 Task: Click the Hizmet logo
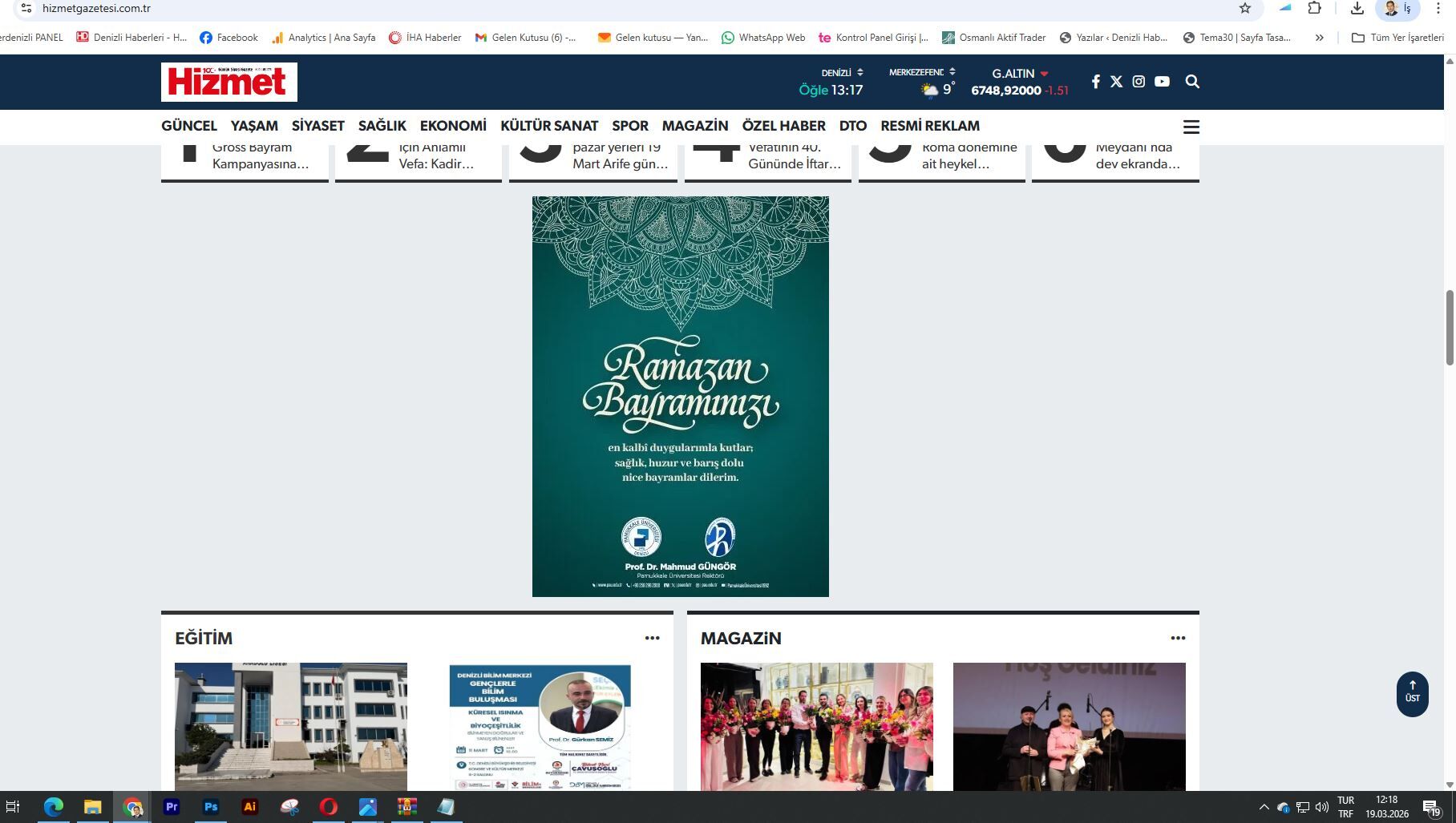click(x=229, y=82)
